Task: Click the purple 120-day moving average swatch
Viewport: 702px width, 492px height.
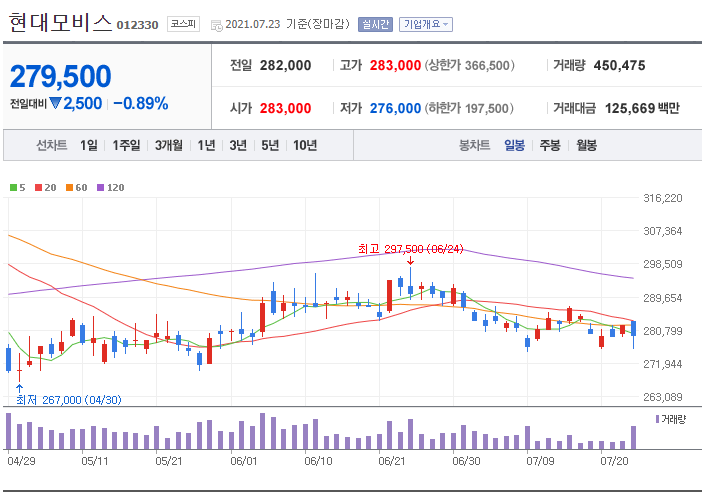Action: coord(101,188)
